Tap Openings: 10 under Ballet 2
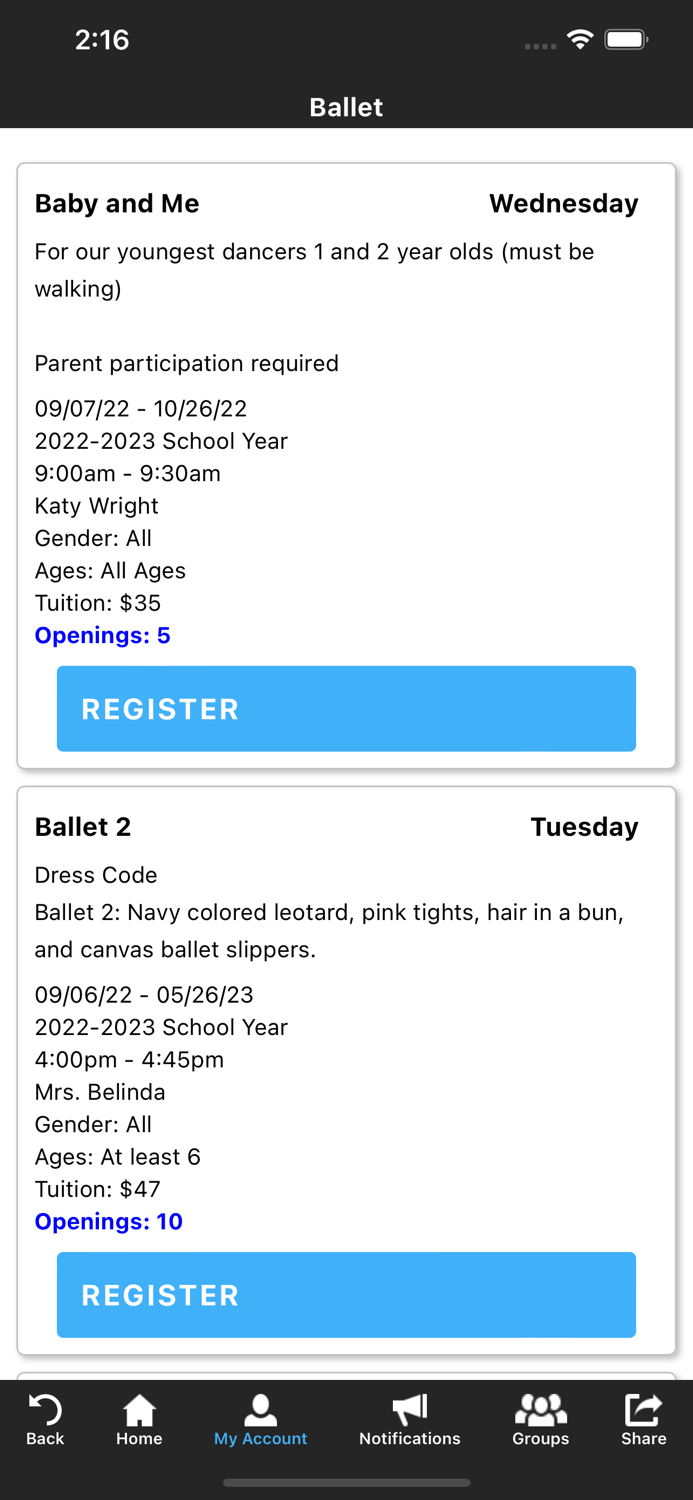 pyautogui.click(x=108, y=1221)
